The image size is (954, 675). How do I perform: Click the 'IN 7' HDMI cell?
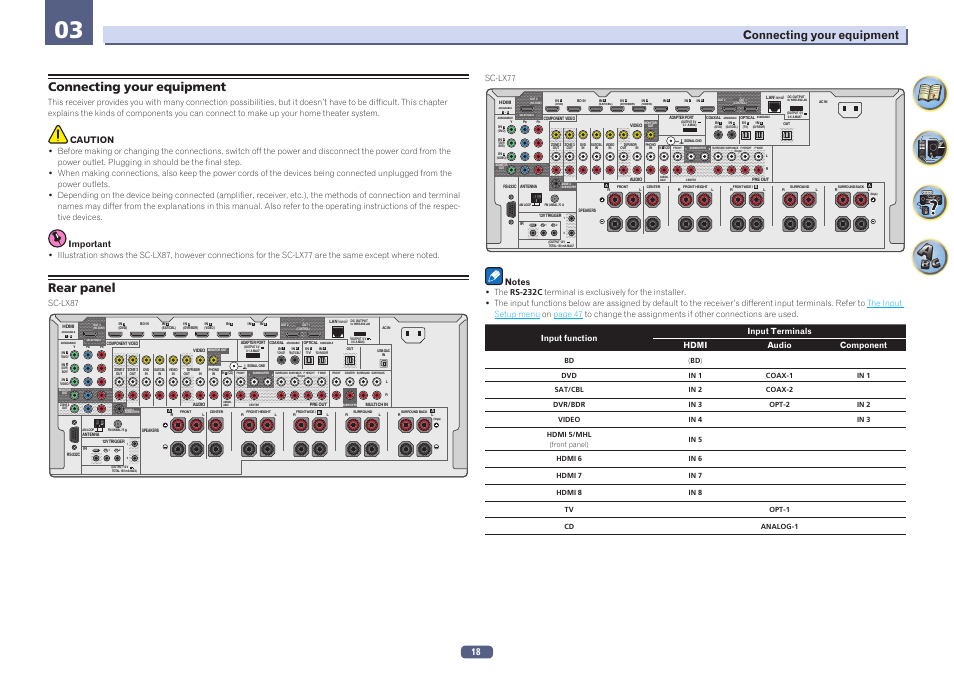click(x=695, y=476)
